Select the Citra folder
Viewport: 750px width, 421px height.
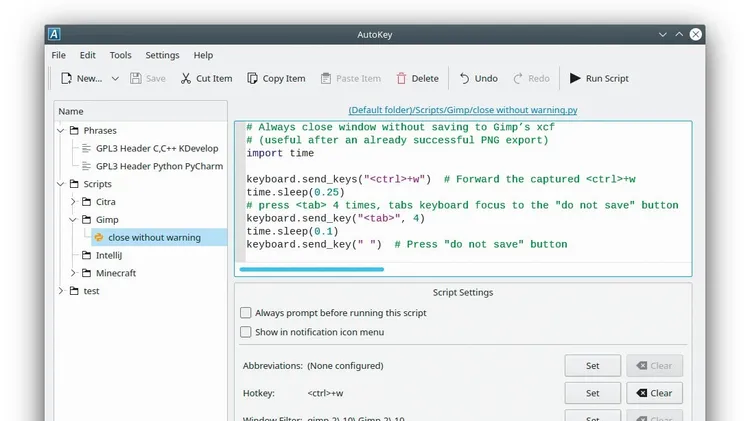(x=105, y=202)
